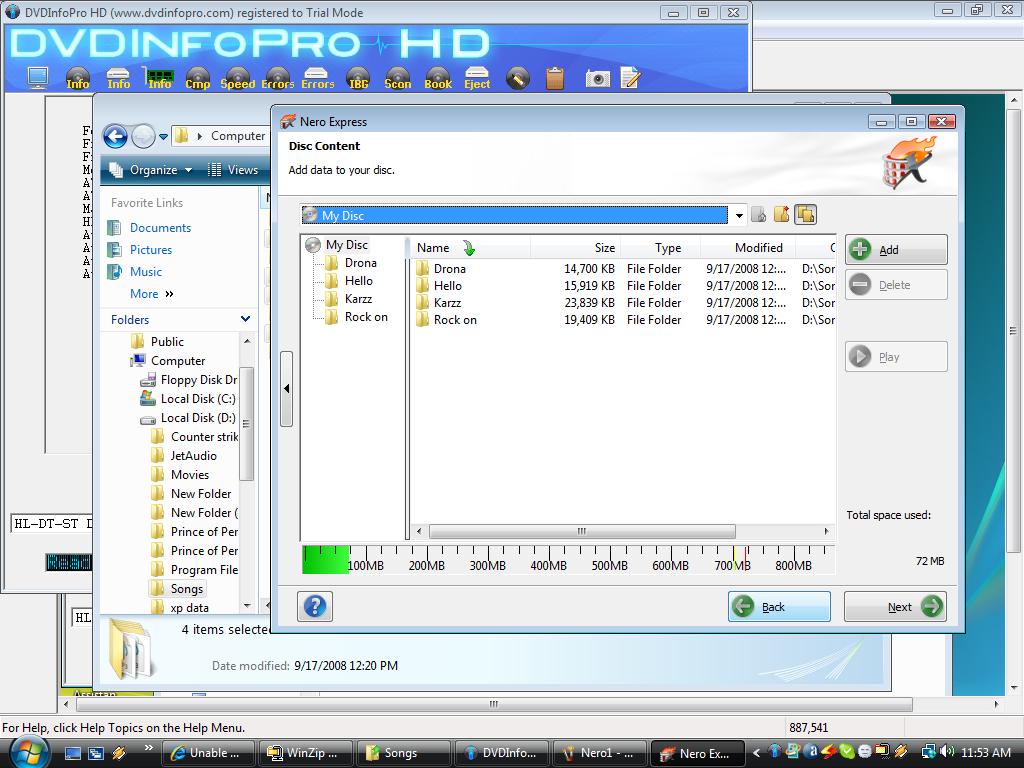This screenshot has width=1024, height=768.
Task: Click the burn disc icon beside My Disc dropdown
Action: [758, 214]
